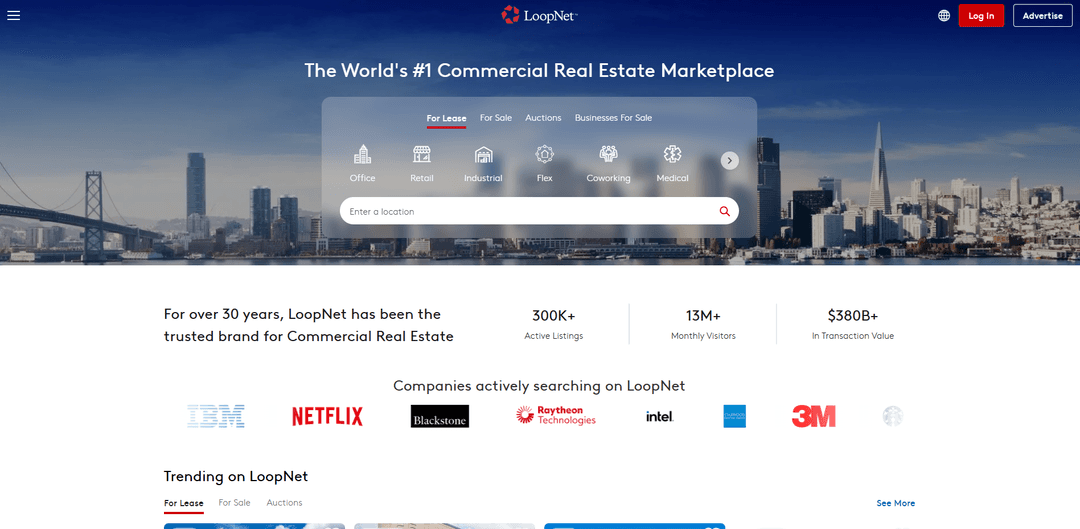Click the IBM company logo
The width and height of the screenshot is (1080, 529).
216,416
